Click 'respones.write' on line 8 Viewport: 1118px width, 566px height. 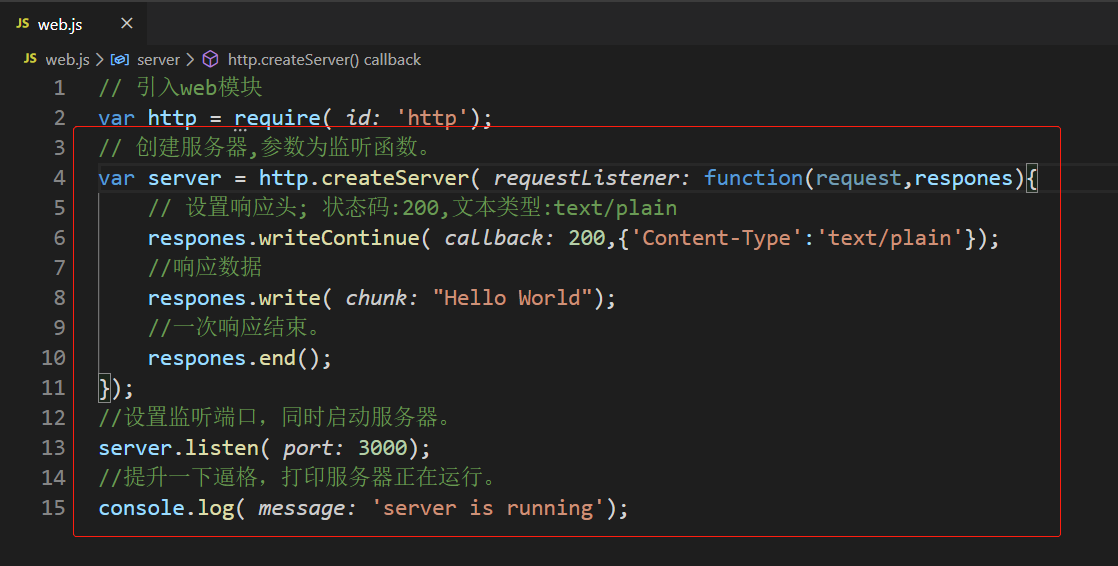coord(234,297)
